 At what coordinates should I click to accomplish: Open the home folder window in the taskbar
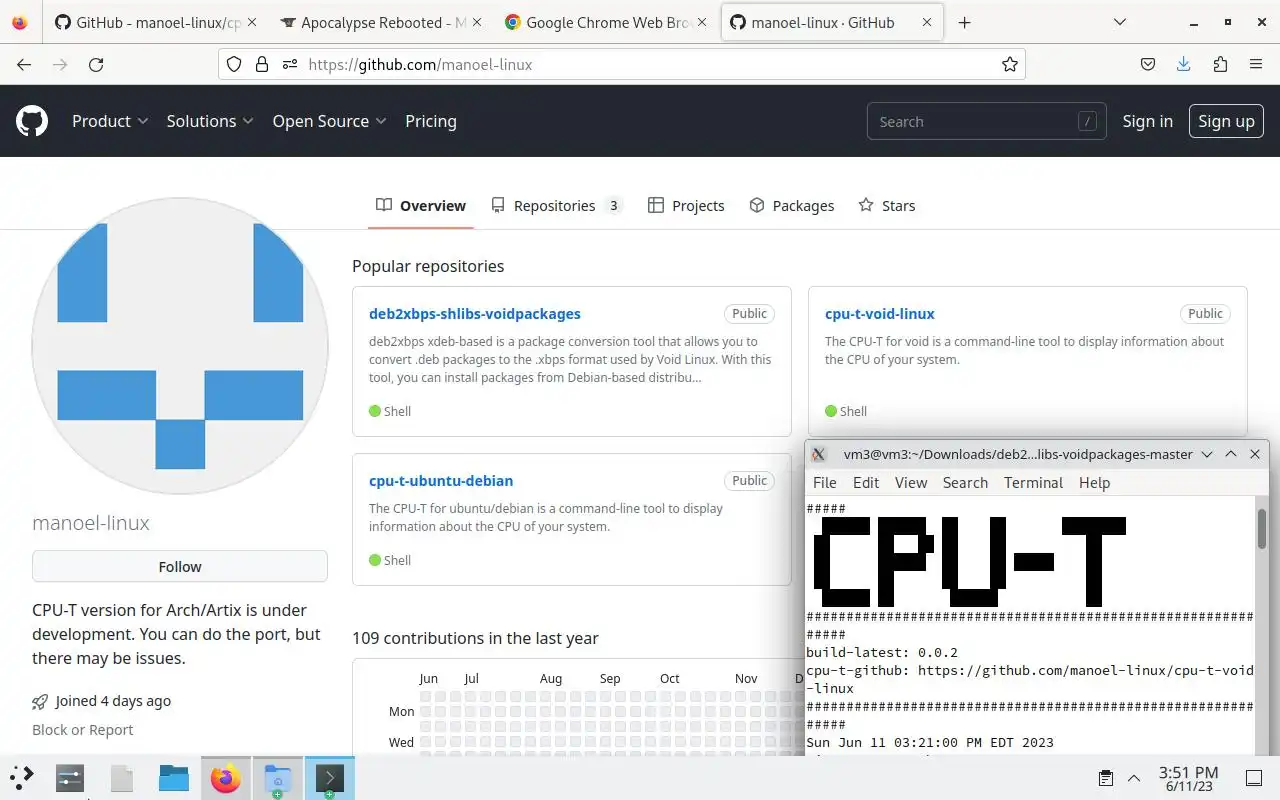[277, 778]
